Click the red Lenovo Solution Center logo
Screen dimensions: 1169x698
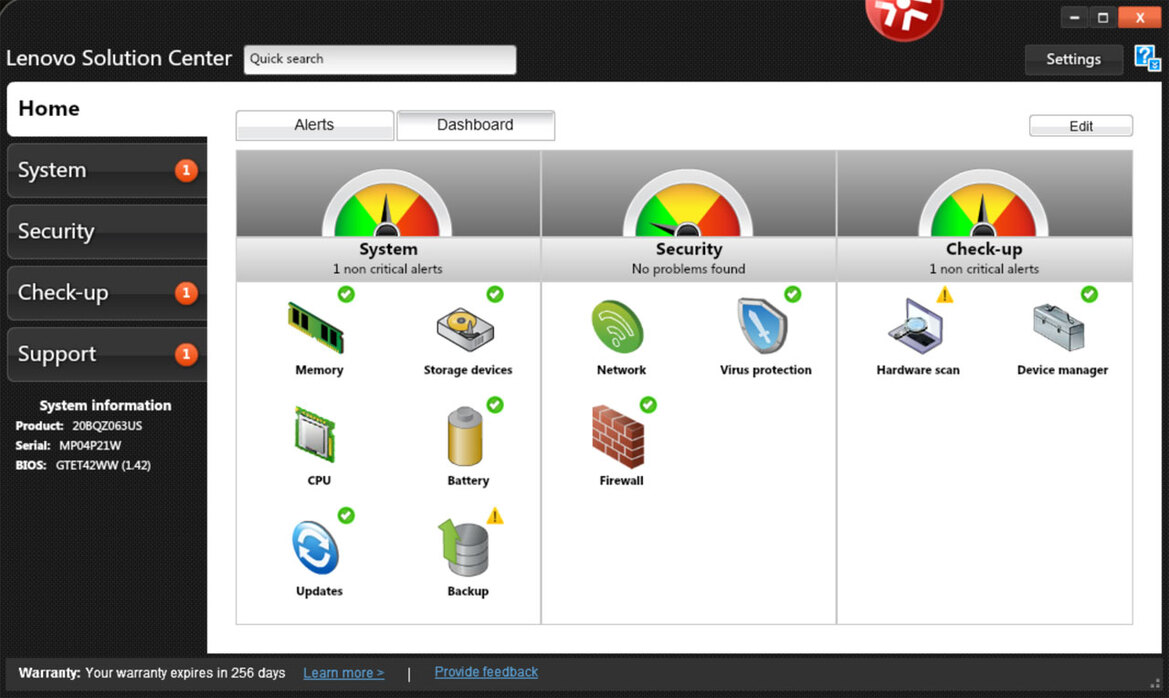(x=904, y=18)
